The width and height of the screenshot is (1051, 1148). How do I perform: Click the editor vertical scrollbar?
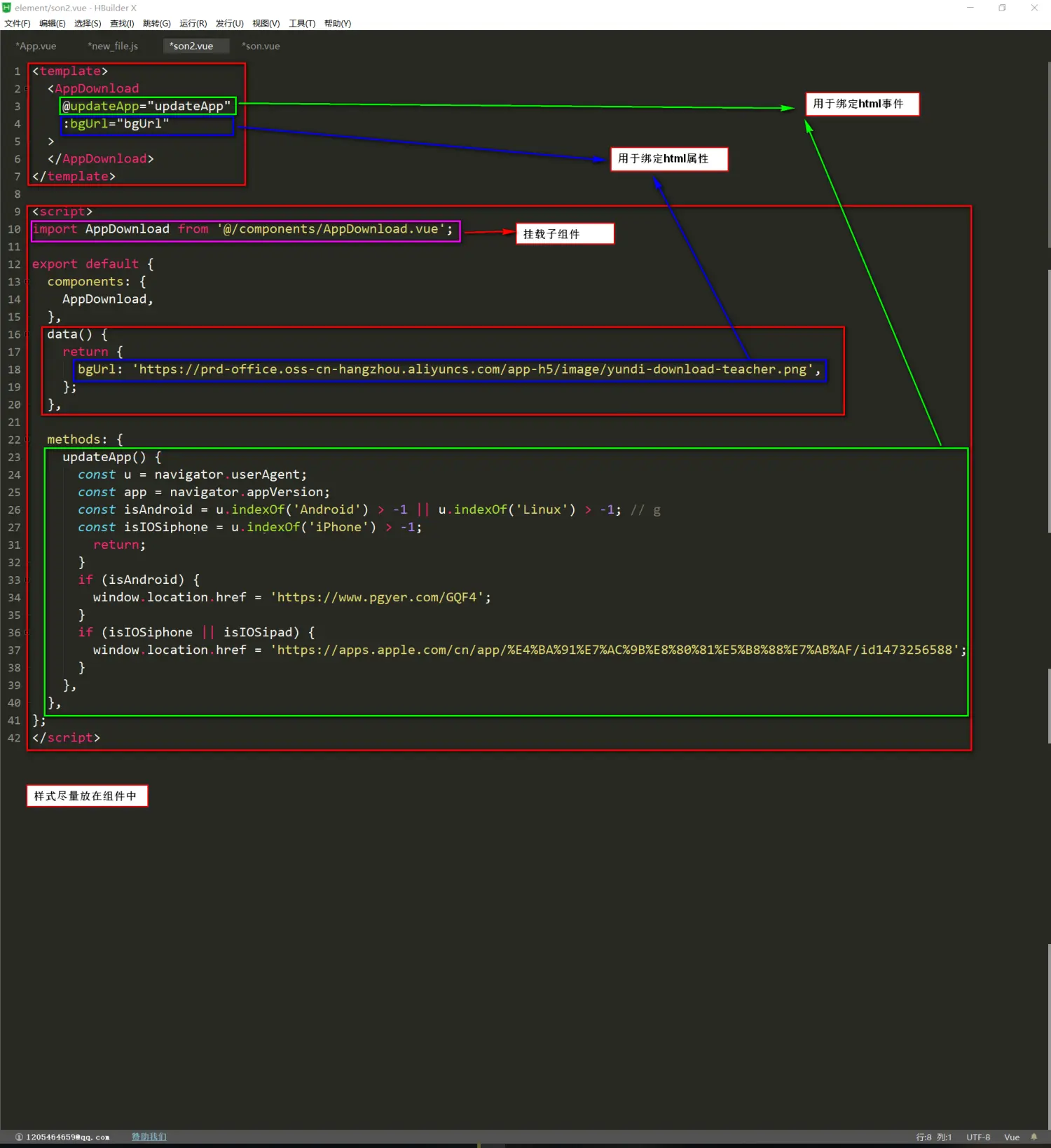1048,154
